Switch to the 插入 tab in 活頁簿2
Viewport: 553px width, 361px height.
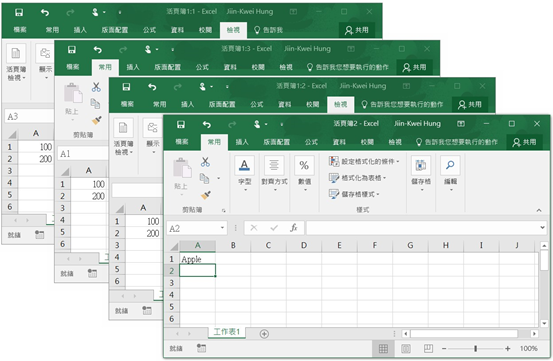click(x=242, y=142)
